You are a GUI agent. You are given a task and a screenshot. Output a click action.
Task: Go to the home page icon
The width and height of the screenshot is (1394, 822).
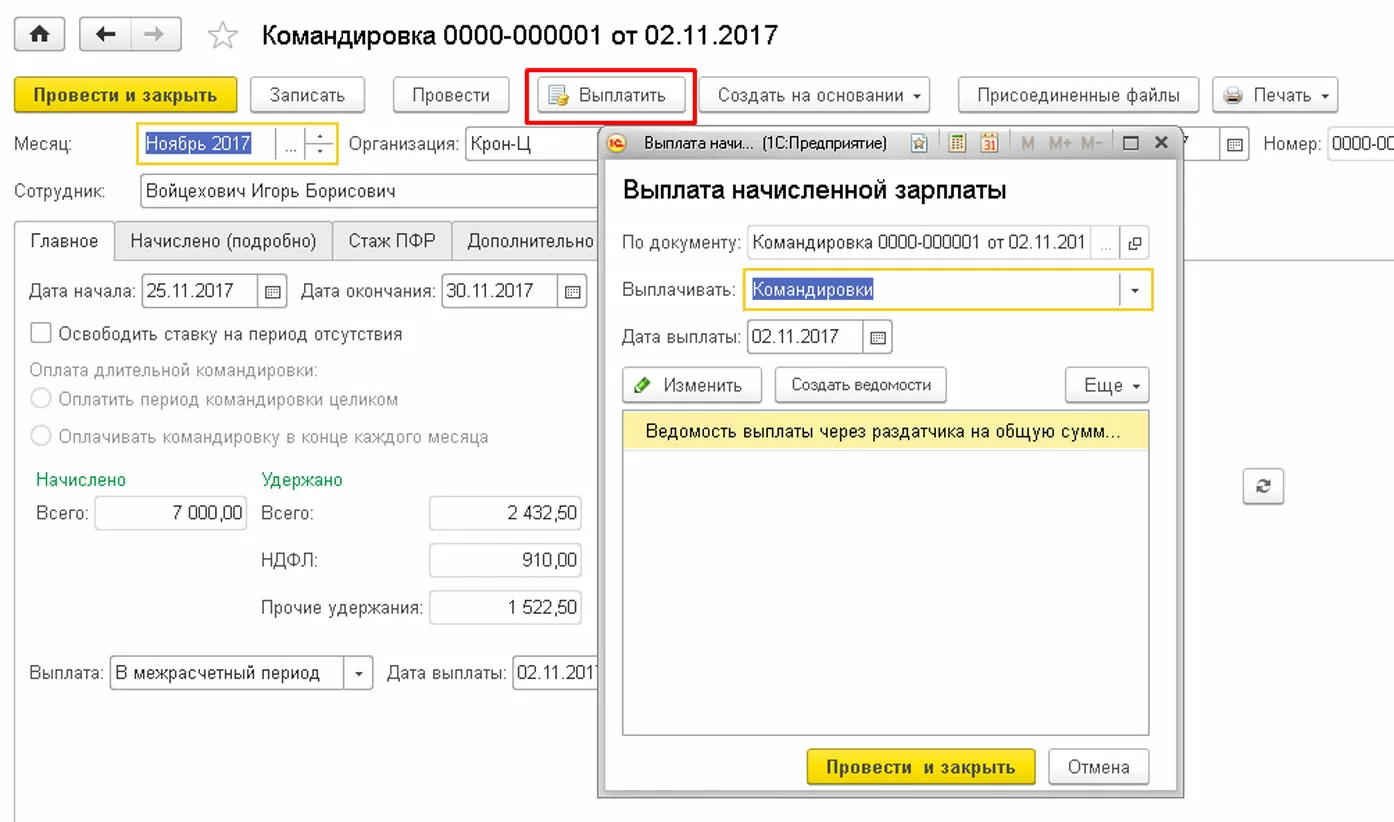pyautogui.click(x=39, y=35)
